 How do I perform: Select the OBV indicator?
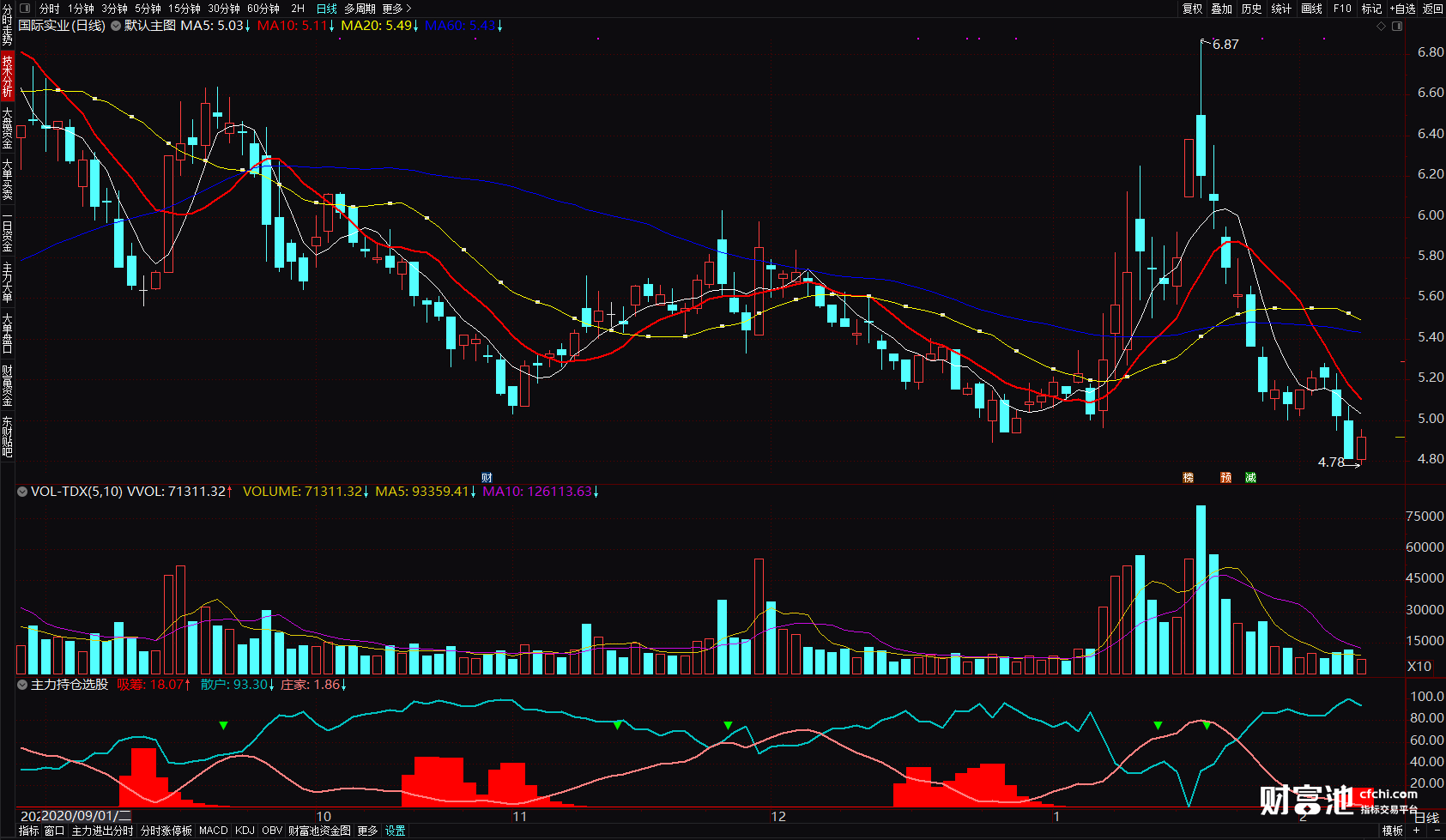click(x=272, y=831)
